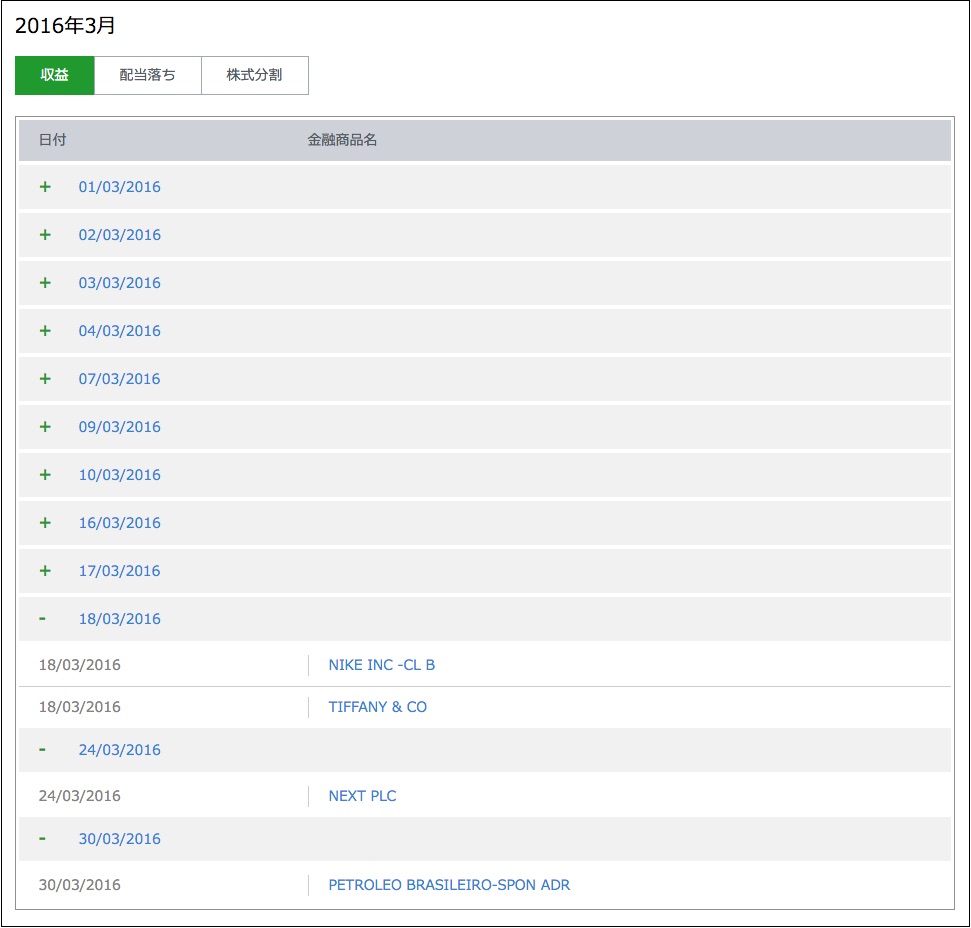Expand the 07/03/2016 row plus icon
Image resolution: width=971 pixels, height=928 pixels.
pyautogui.click(x=45, y=379)
